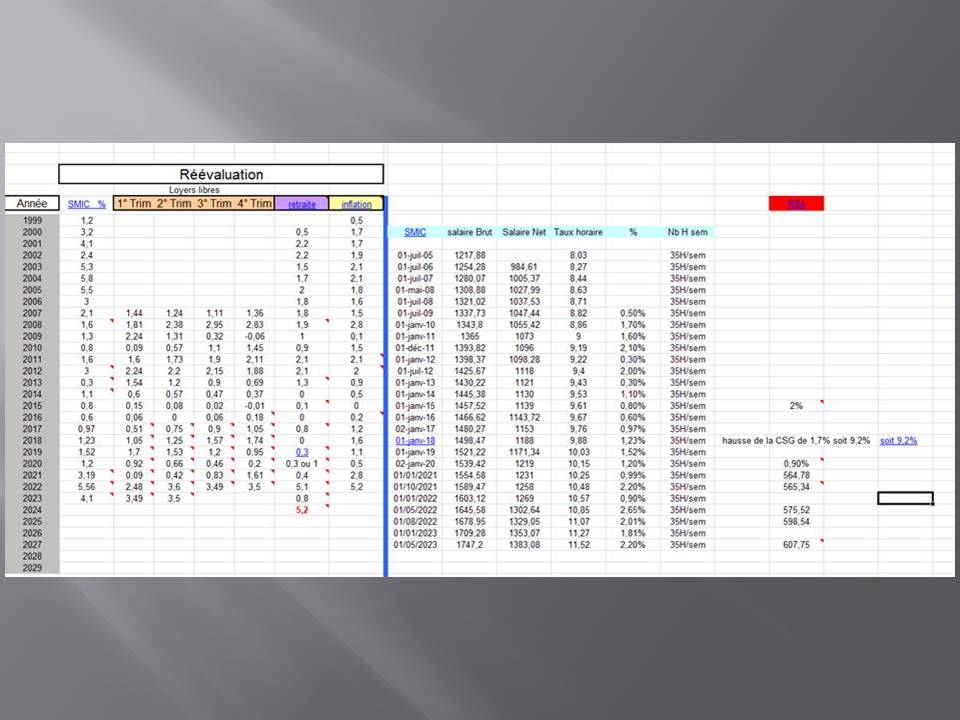Select the Salaire Net value 984,61
The width and height of the screenshot is (960, 720).
(x=524, y=267)
